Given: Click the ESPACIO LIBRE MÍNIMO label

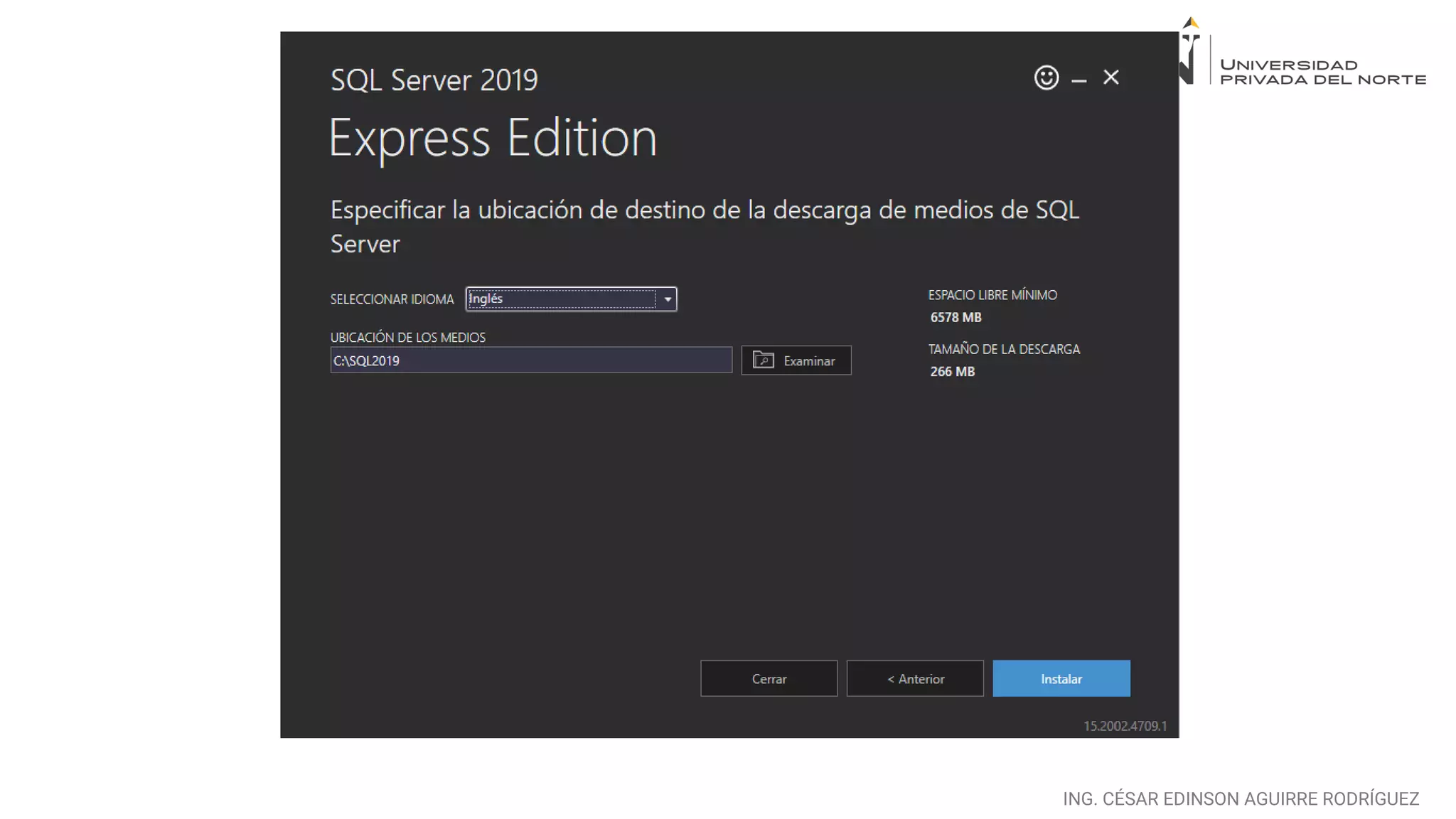Looking at the screenshot, I should [992, 295].
